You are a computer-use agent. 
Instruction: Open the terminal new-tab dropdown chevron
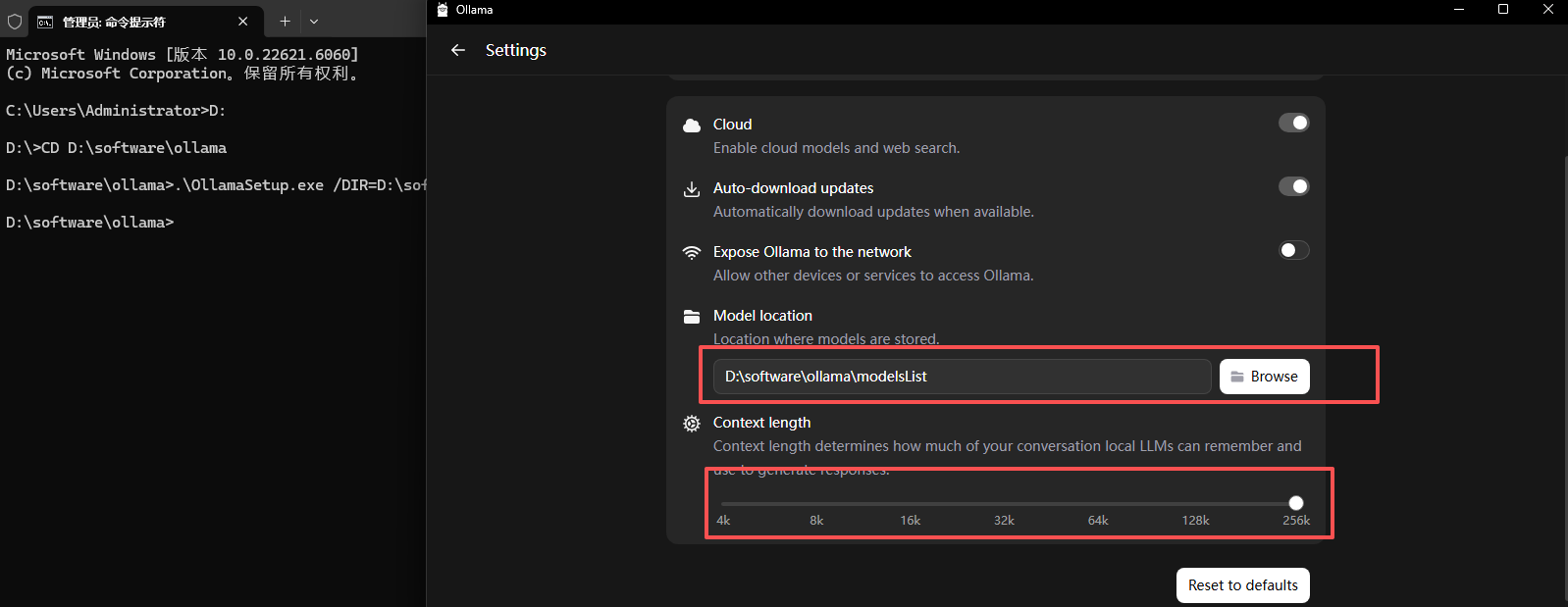(314, 22)
